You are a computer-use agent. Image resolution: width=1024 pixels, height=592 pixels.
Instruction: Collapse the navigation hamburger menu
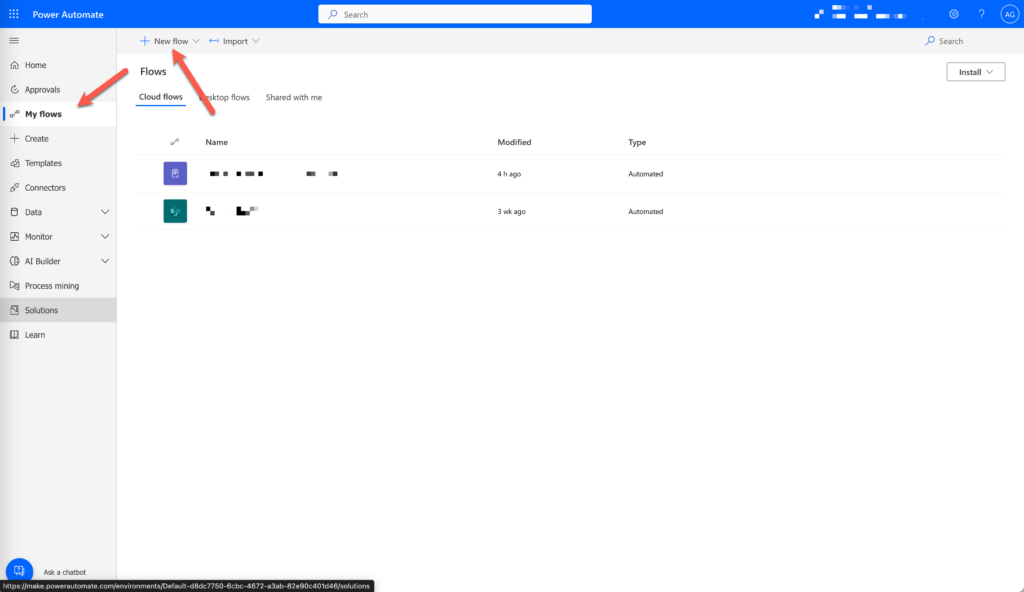[14, 41]
